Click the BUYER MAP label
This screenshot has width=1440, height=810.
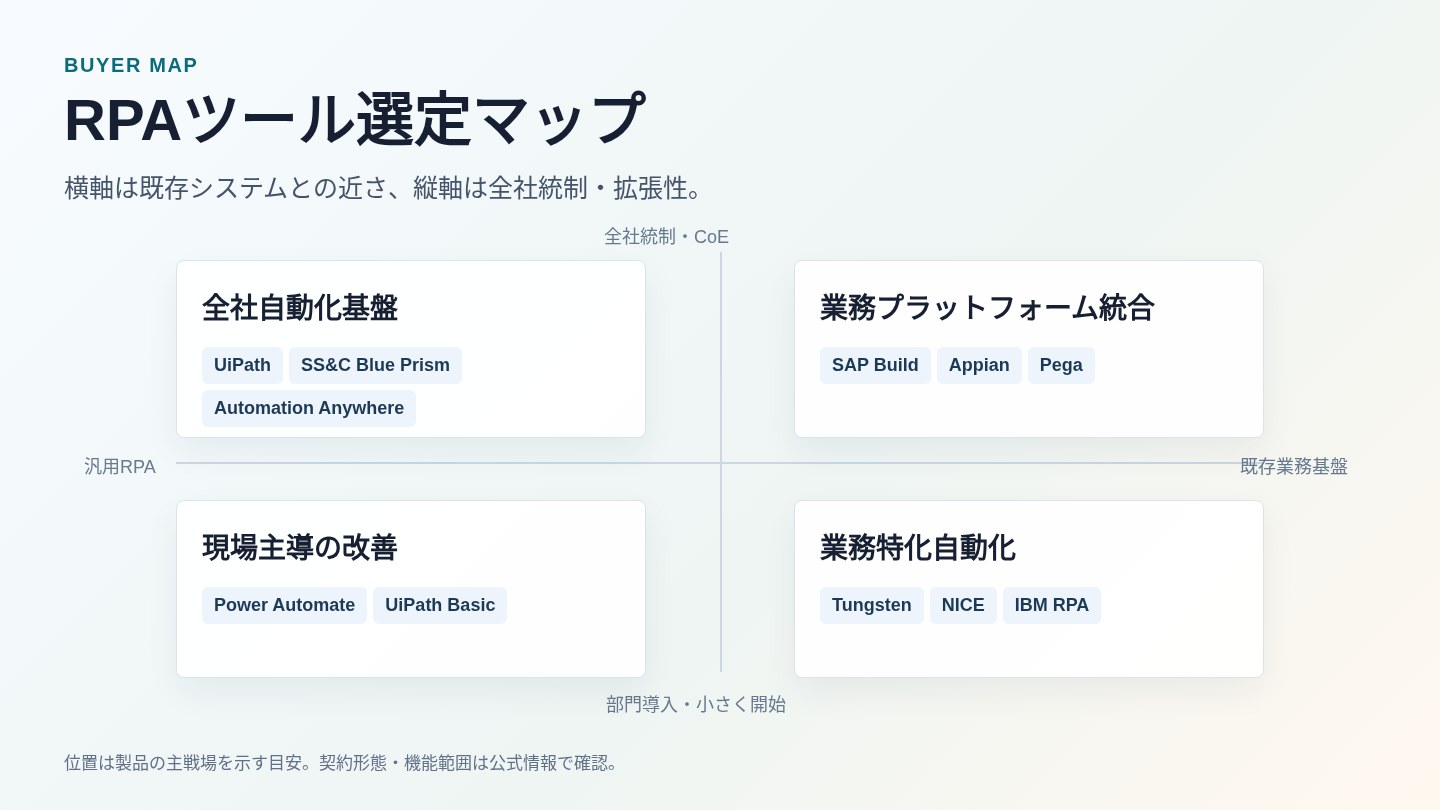(131, 66)
